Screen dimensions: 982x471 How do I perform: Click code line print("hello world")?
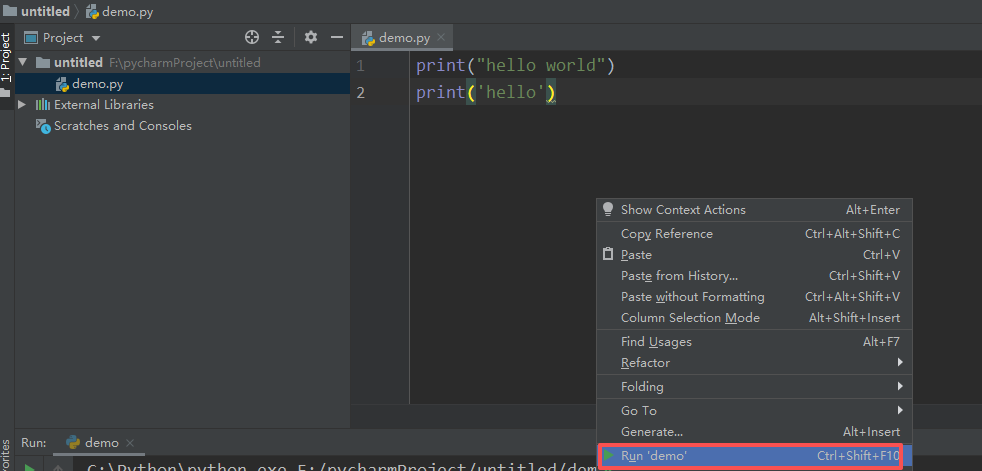[515, 65]
